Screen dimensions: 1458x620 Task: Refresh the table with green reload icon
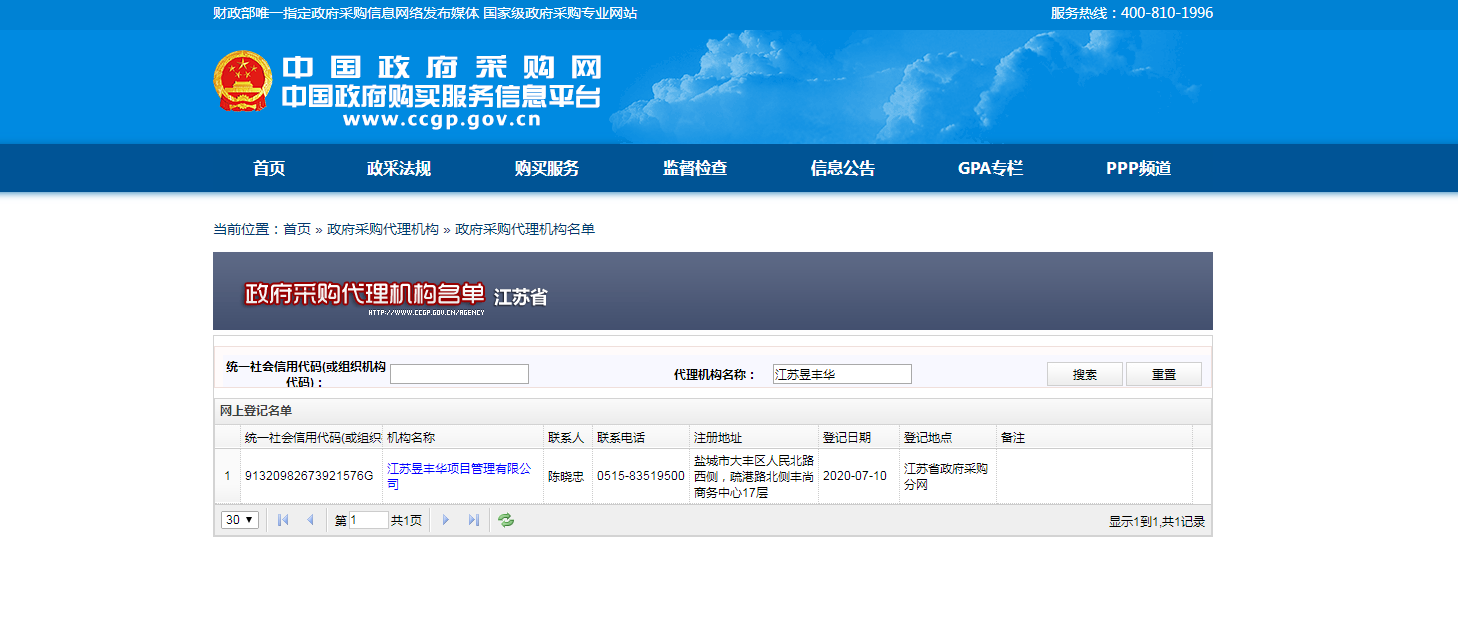pyautogui.click(x=506, y=520)
